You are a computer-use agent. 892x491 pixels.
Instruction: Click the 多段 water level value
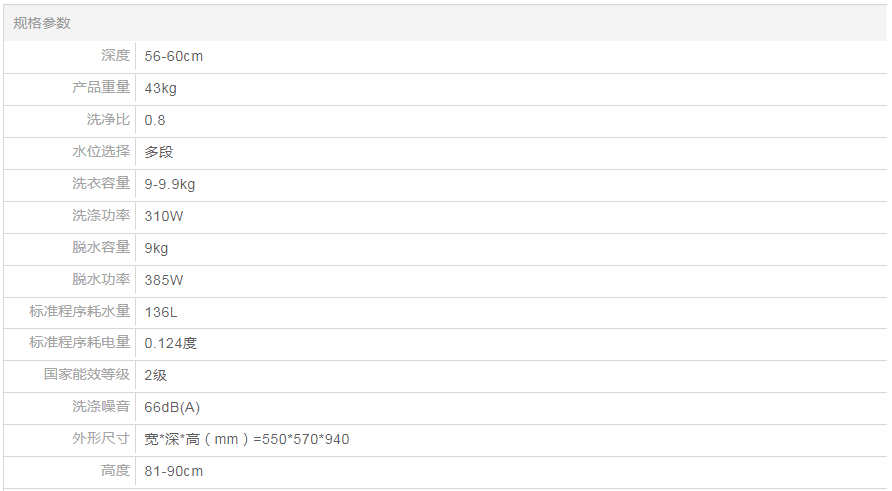[159, 152]
